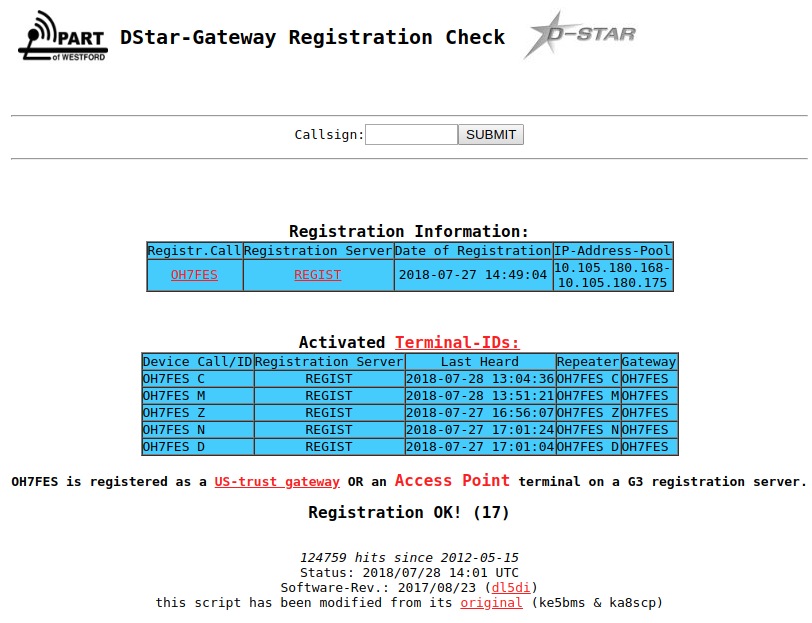
Task: Open the dl5di software revision link
Action: tap(511, 587)
